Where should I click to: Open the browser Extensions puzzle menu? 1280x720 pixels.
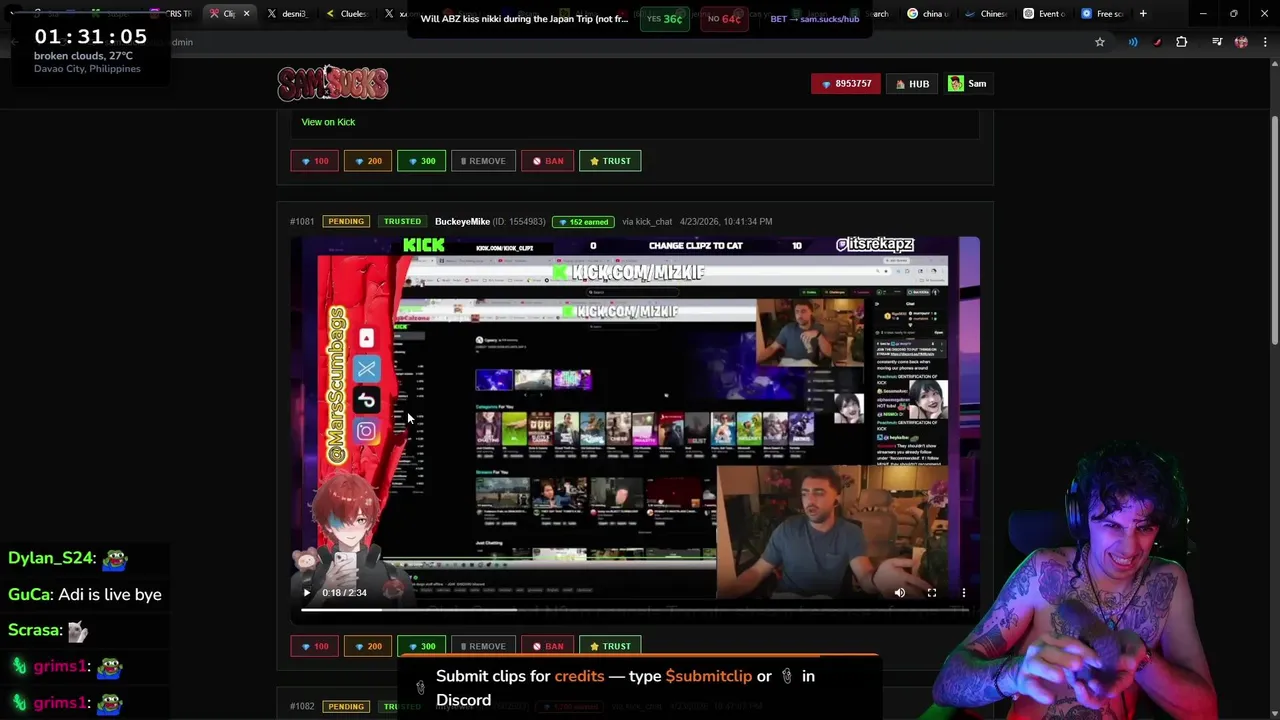[x=1182, y=42]
